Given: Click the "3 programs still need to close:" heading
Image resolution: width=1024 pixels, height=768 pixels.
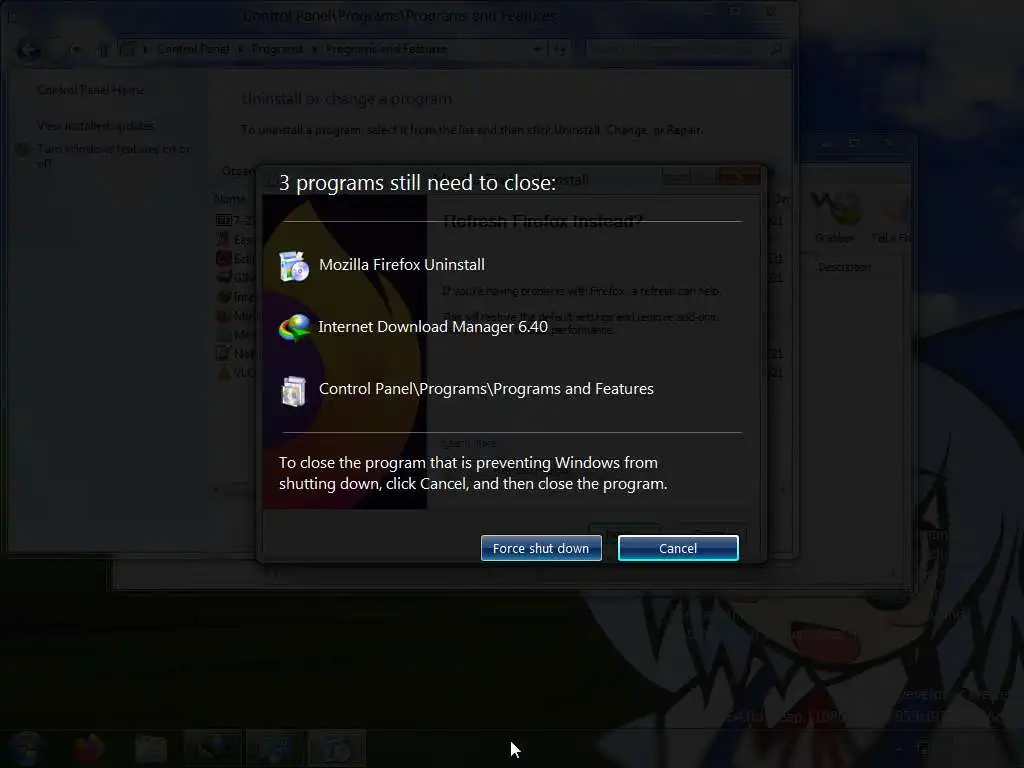Looking at the screenshot, I should point(417,183).
